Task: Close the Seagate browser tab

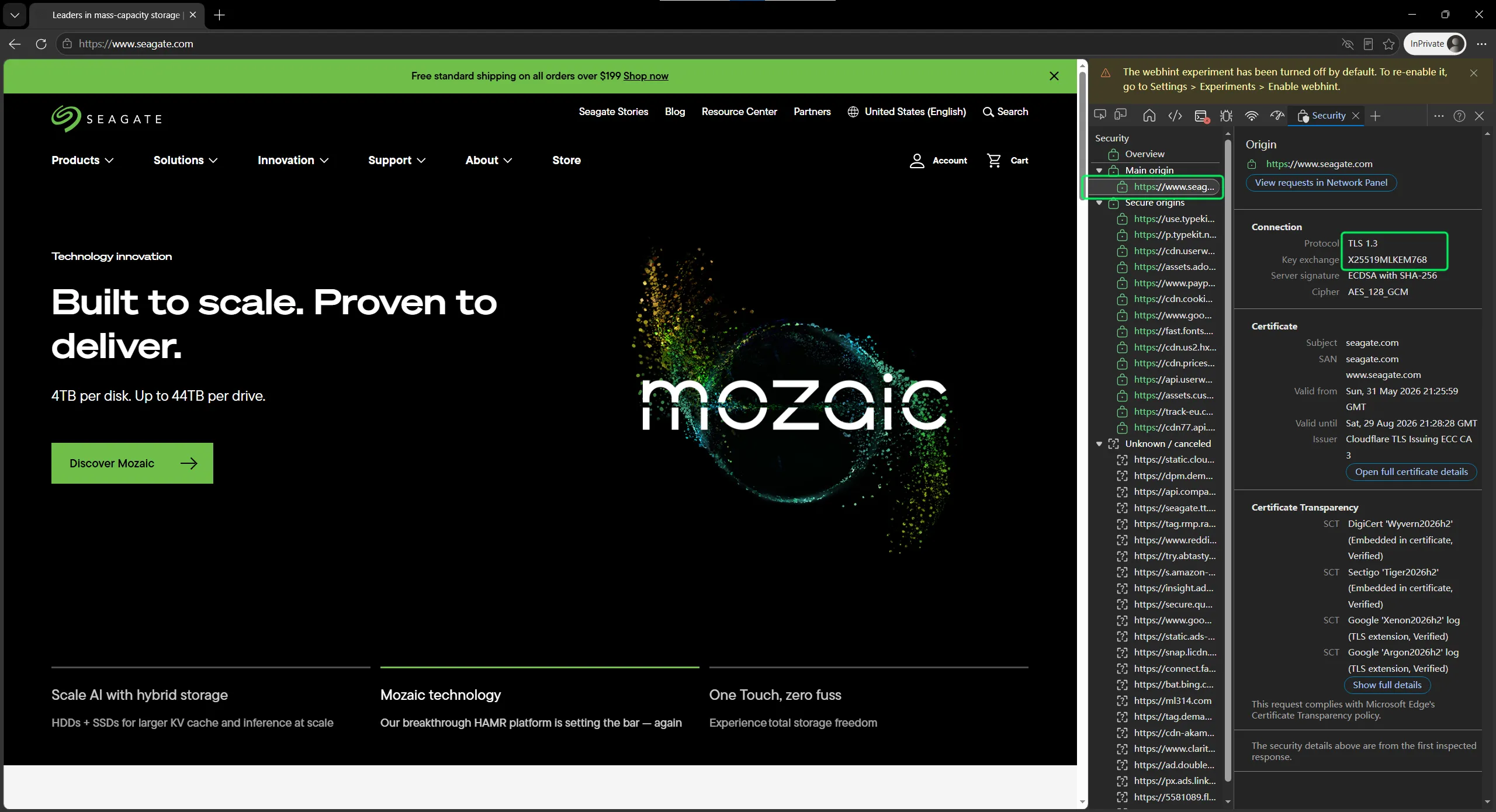Action: tap(193, 15)
